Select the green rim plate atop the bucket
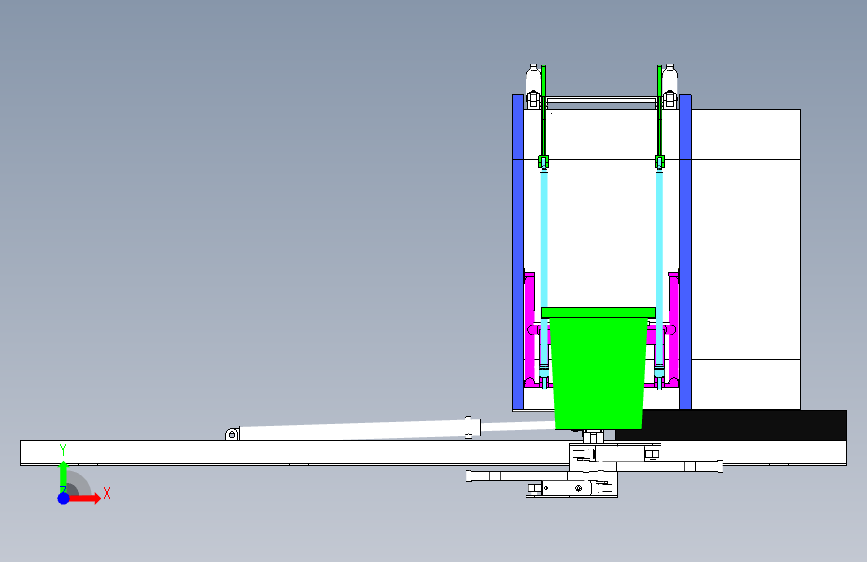Screen dimensions: 867x562 coord(598,313)
